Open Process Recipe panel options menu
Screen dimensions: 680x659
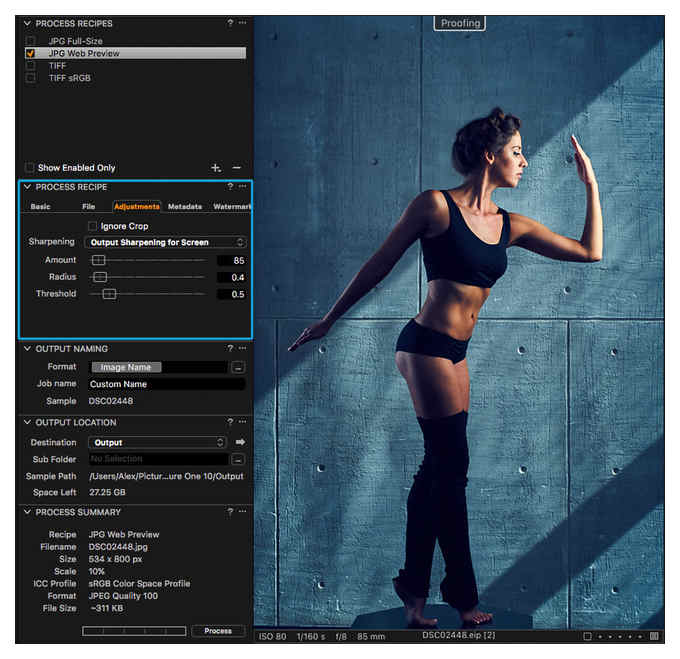tap(242, 186)
